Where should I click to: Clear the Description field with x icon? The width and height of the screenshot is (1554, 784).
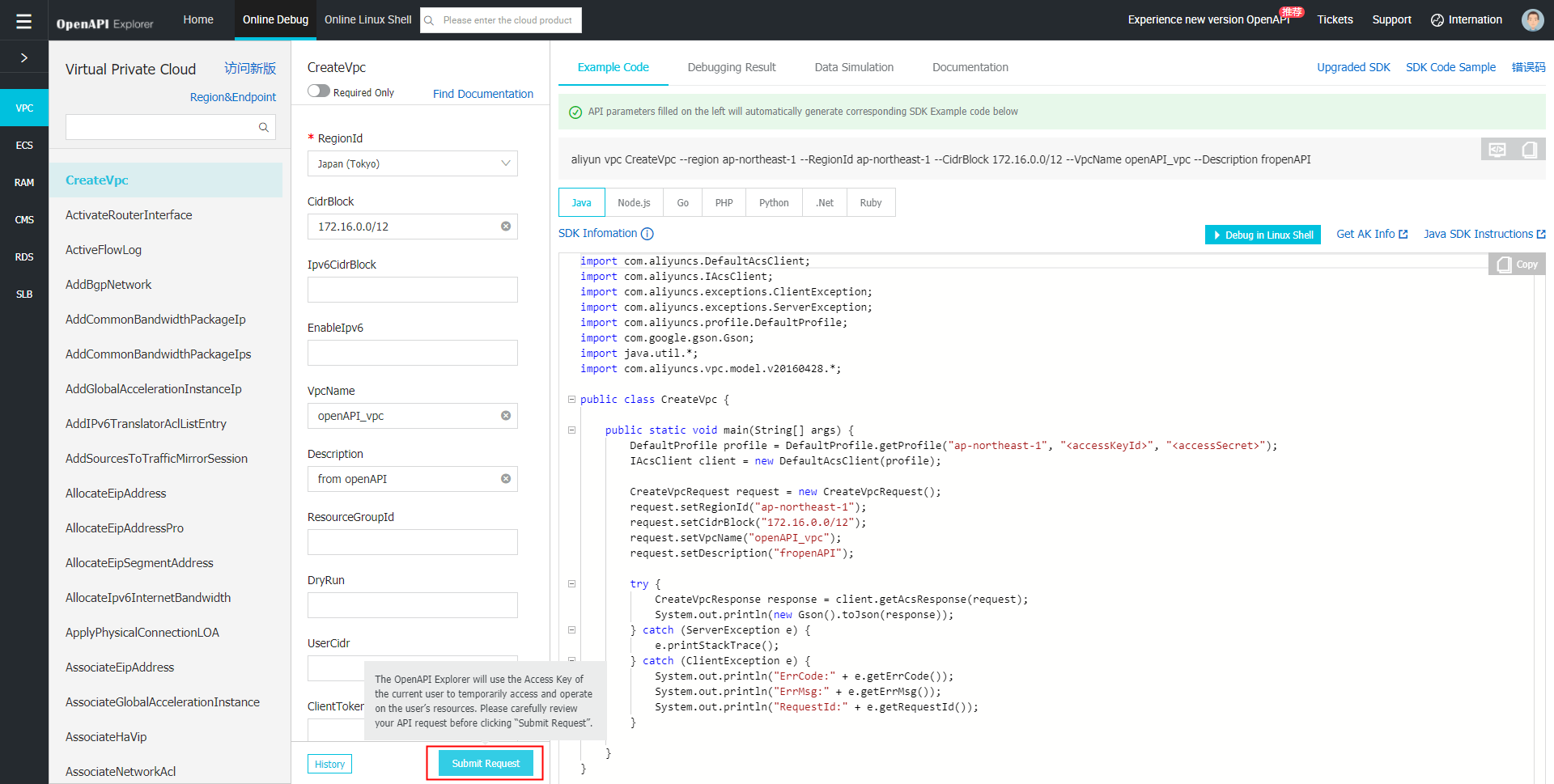click(x=506, y=479)
